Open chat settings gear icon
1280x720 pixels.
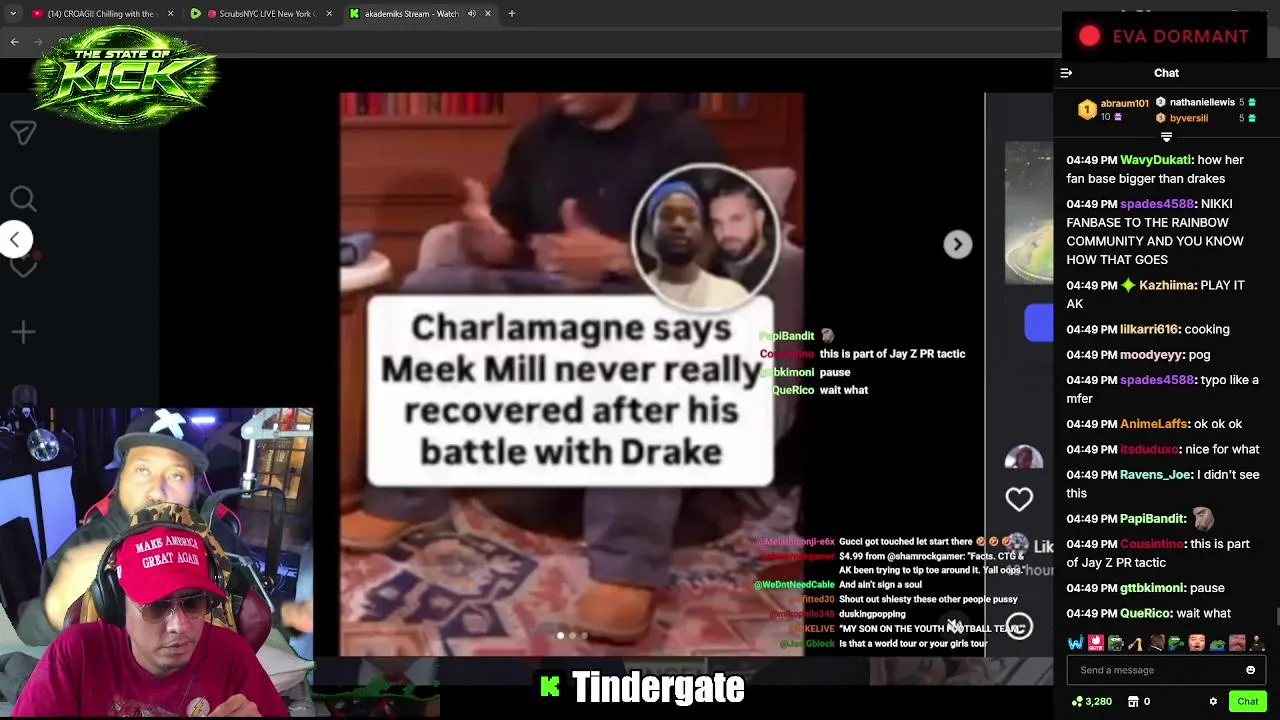pyautogui.click(x=1213, y=701)
